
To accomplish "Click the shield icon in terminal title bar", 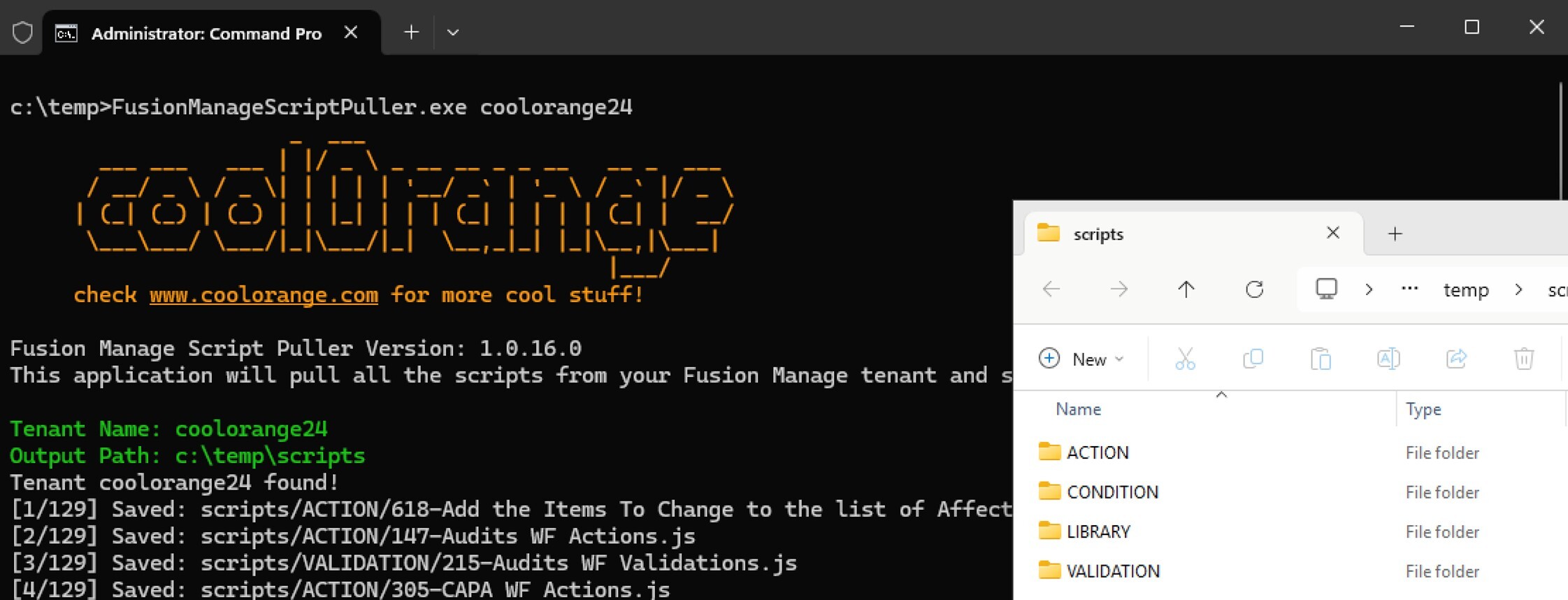I will [x=22, y=32].
